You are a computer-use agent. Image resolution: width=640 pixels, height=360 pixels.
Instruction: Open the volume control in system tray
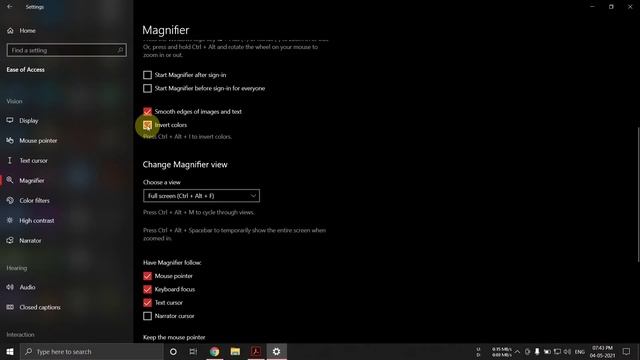tap(567, 351)
